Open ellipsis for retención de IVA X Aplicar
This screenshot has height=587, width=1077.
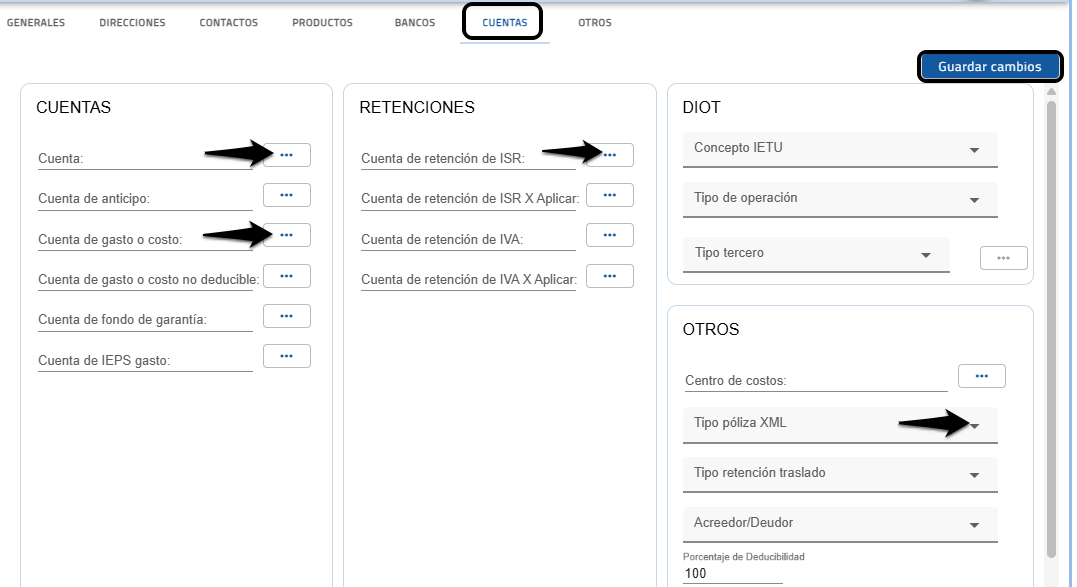609,276
